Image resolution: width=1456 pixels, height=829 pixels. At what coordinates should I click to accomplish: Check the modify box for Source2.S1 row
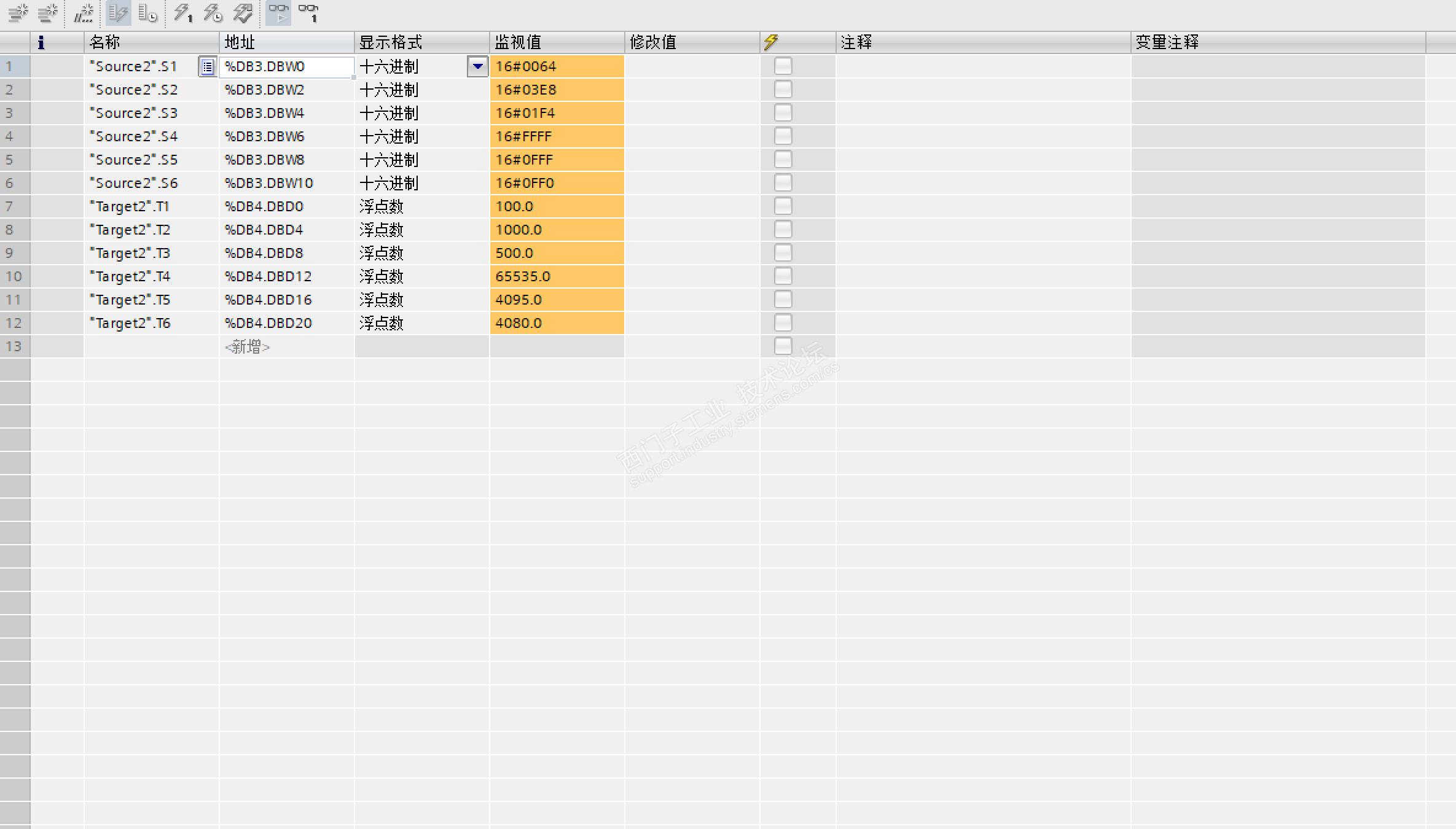783,66
